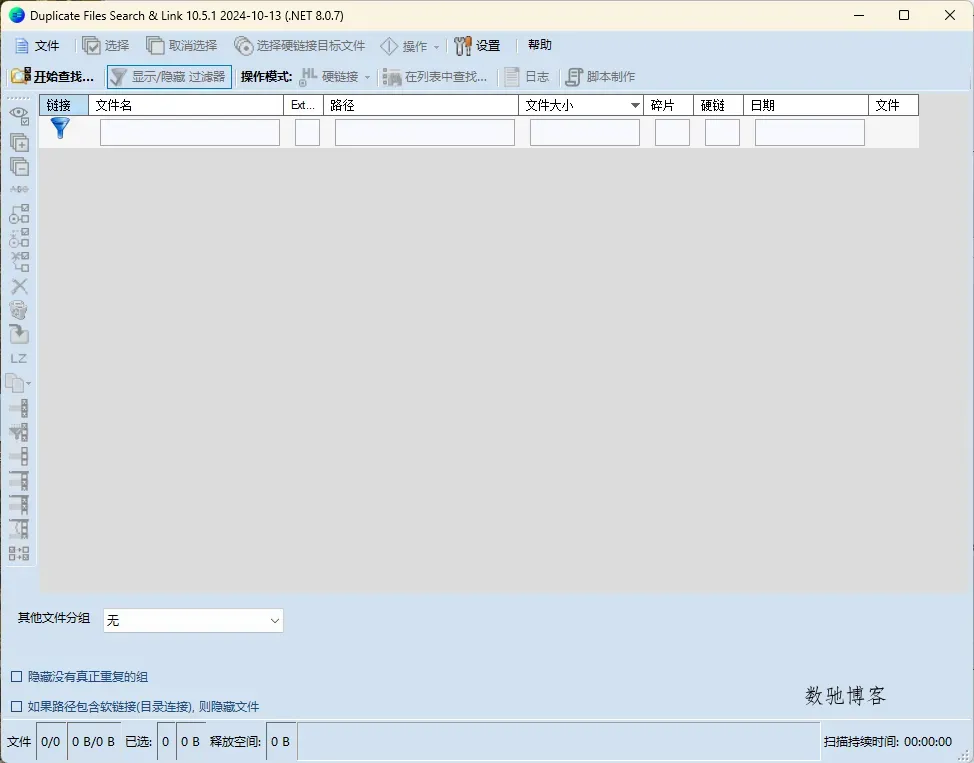Focus the 硬链 filter input
The height and width of the screenshot is (763, 974).
(x=722, y=133)
